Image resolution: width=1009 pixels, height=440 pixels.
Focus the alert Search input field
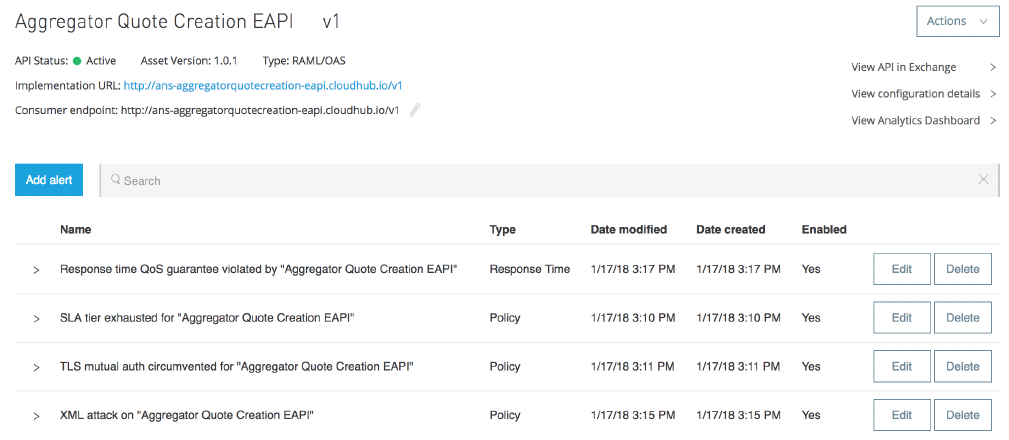pyautogui.click(x=540, y=180)
